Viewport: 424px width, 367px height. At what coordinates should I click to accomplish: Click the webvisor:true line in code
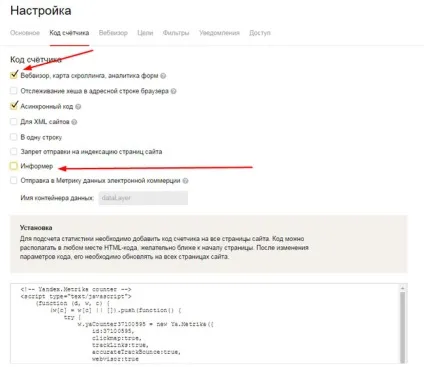(115, 359)
